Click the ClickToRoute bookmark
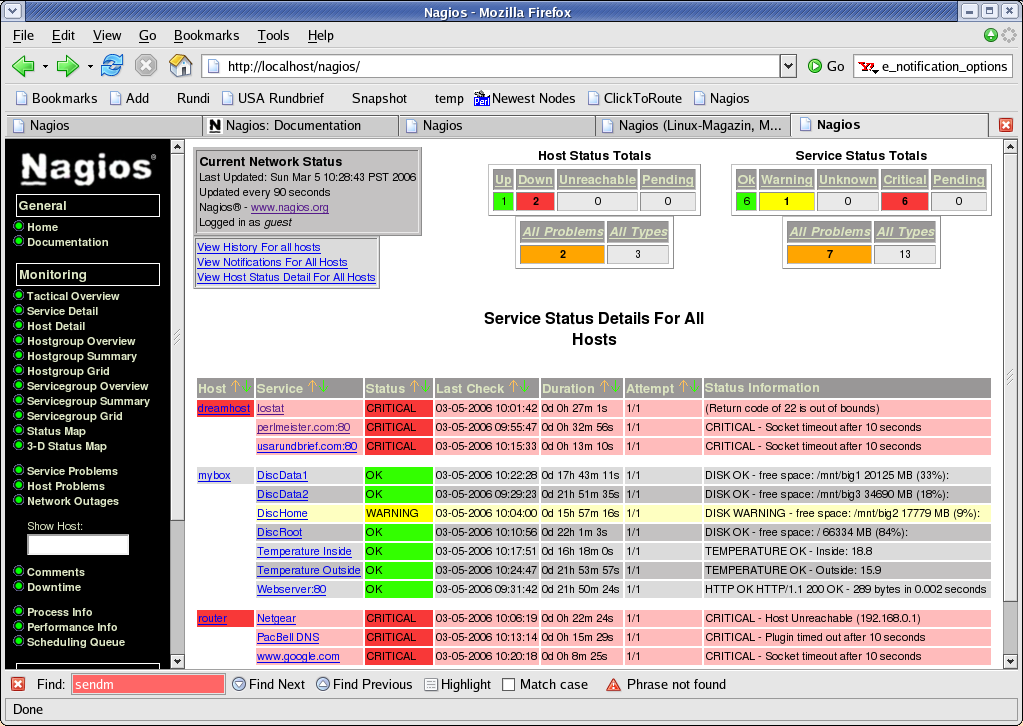 tap(635, 98)
